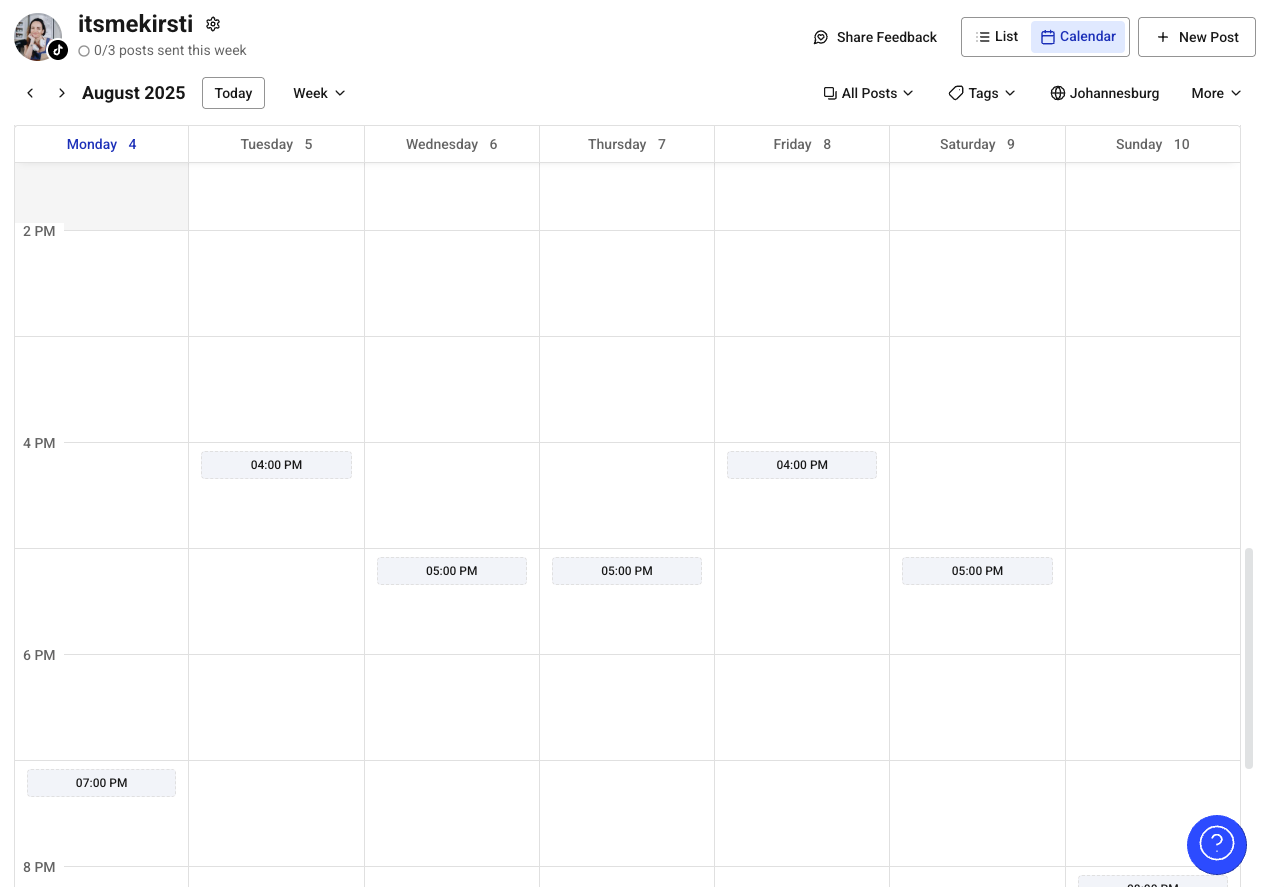Screen dimensions: 1285x887
Task: Expand the Week view dropdown
Action: [319, 93]
